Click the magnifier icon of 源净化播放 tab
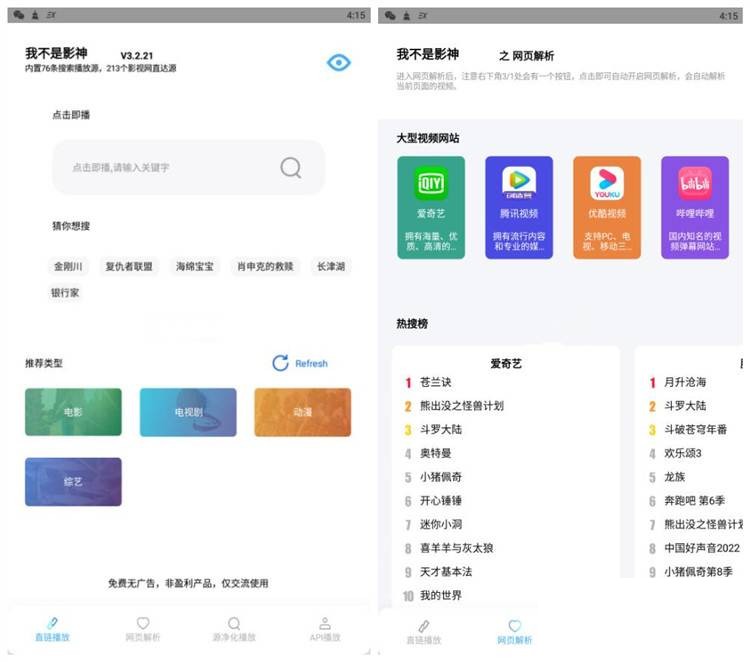Viewport: 750px width, 662px height. point(234,623)
